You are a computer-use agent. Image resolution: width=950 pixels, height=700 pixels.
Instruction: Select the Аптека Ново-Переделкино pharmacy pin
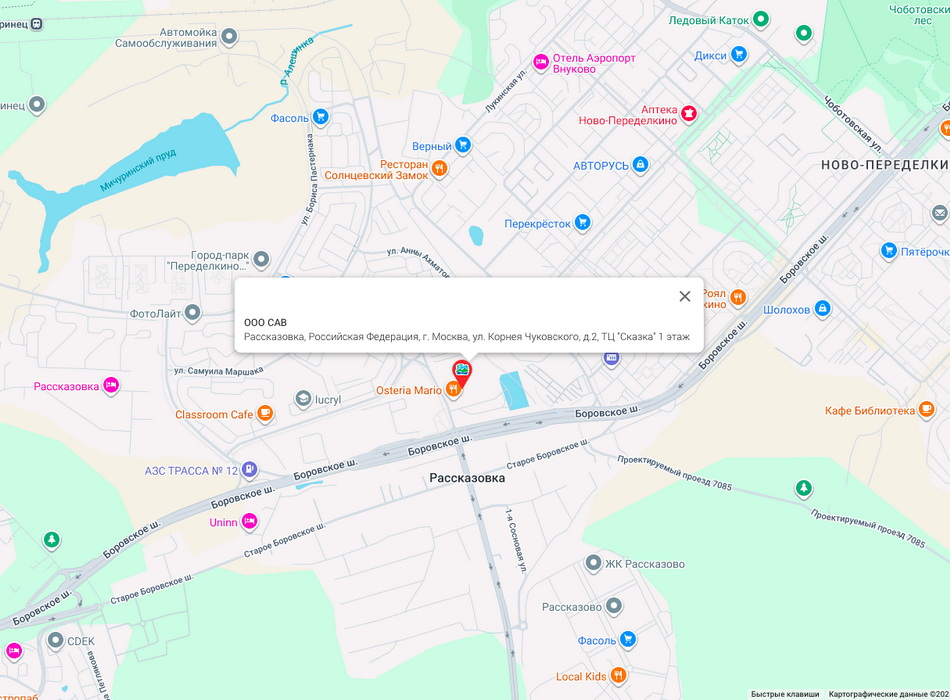(x=688, y=113)
